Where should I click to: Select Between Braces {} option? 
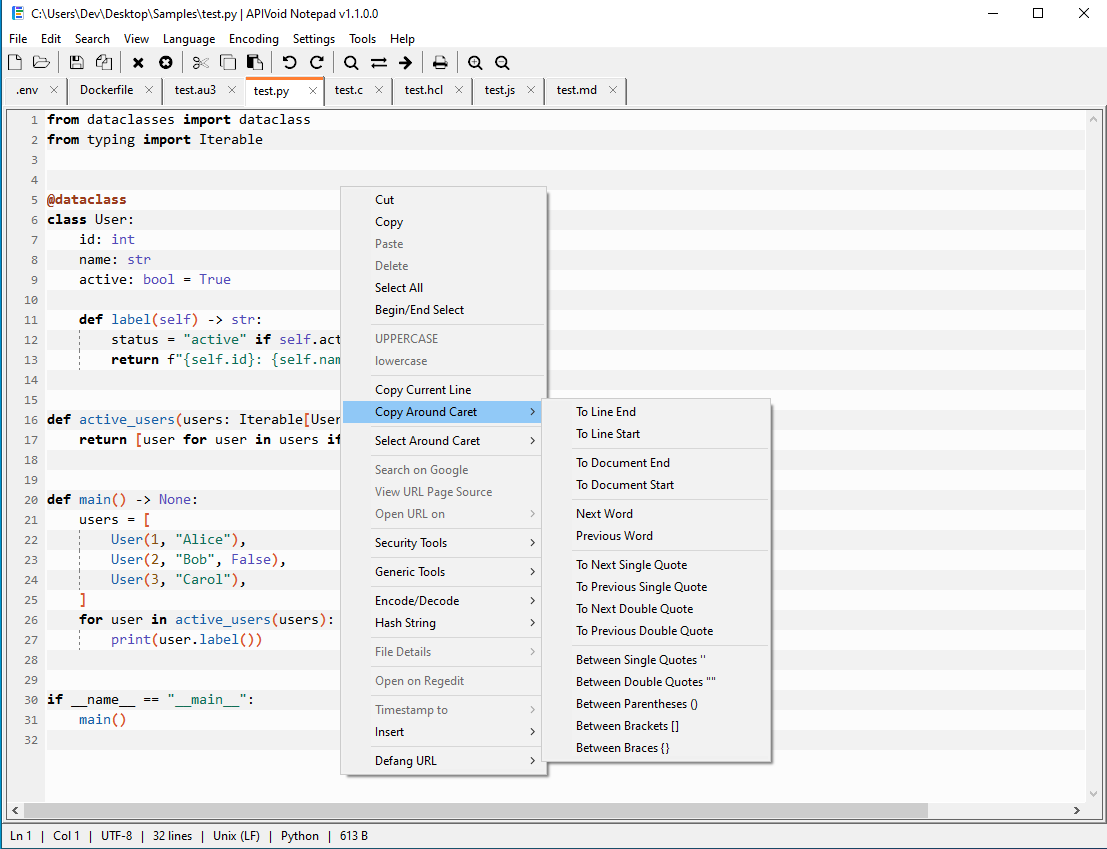(656, 747)
